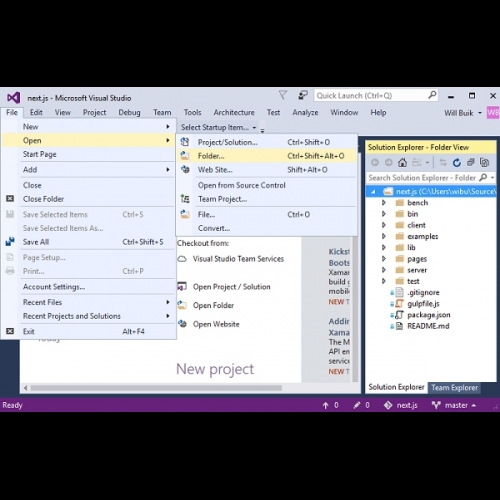Refresh the Solution Explorer folder view
Viewport: 500px width, 500px height.
click(457, 162)
